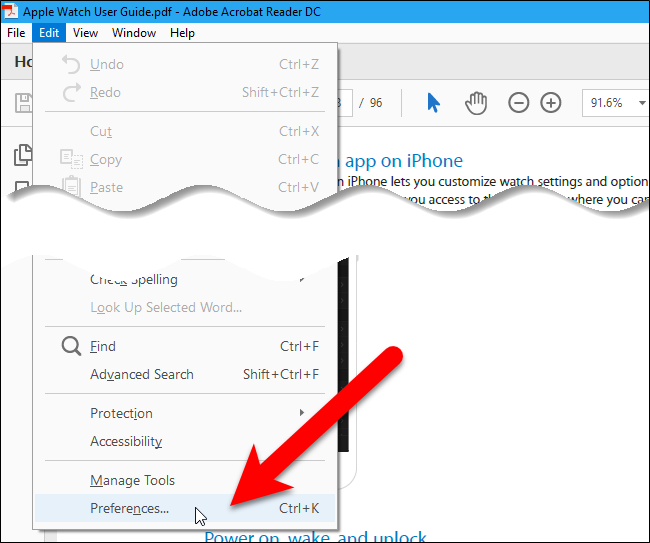Choose Advanced Search menu entry
Image resolution: width=650 pixels, height=543 pixels.
pos(185,374)
